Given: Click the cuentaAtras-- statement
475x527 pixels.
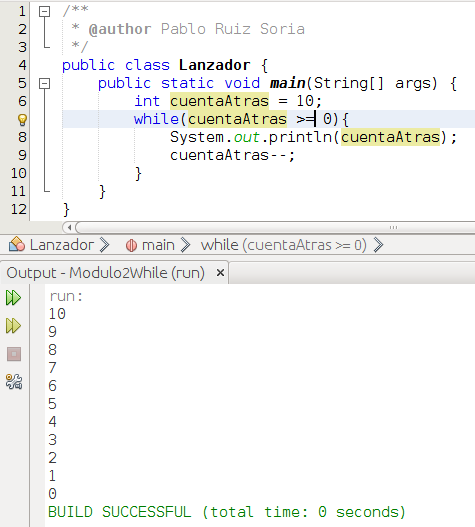Looking at the screenshot, I should point(232,155).
